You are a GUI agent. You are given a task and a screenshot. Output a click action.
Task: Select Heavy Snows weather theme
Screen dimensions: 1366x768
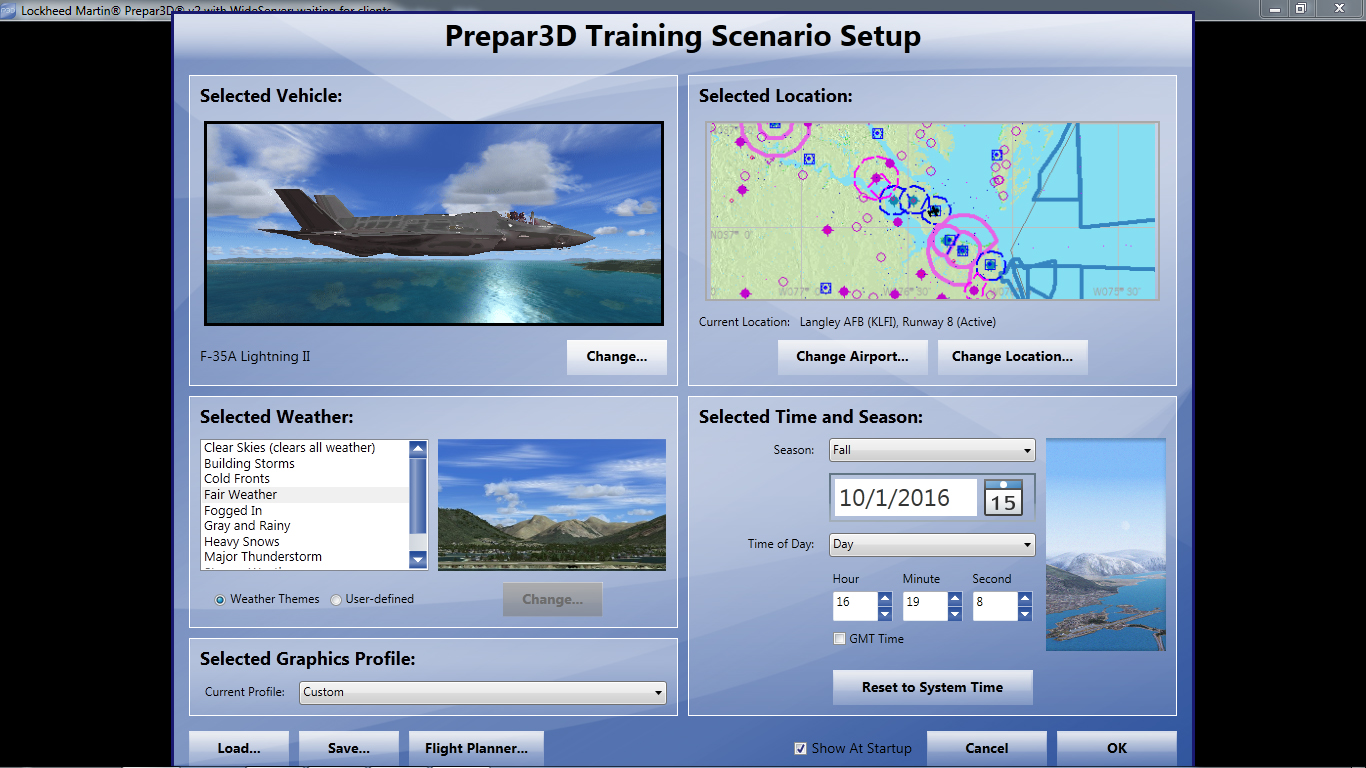coord(305,542)
